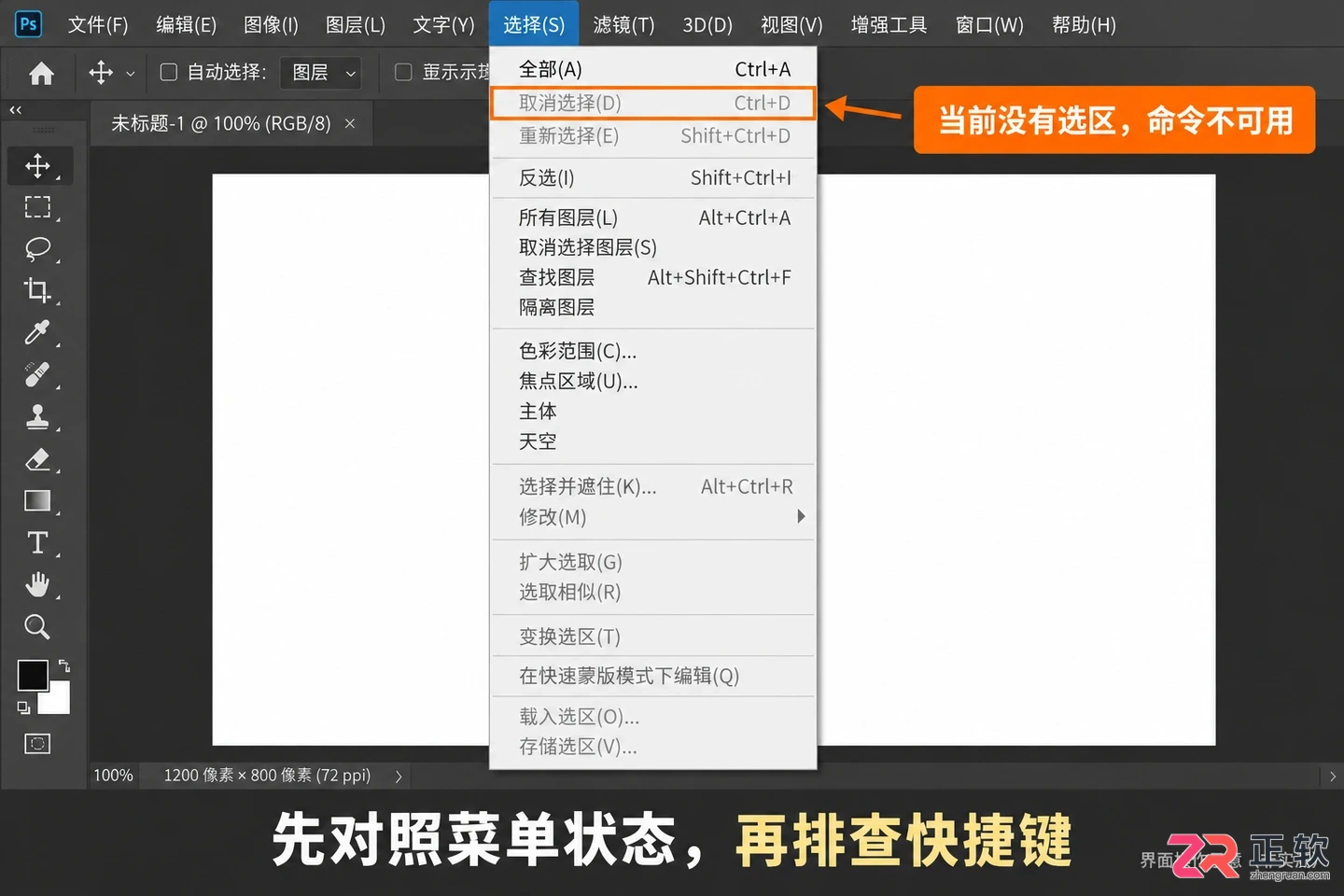Open 焦点区域(U)... menu entry
This screenshot has height=896, width=1344.
click(x=653, y=381)
